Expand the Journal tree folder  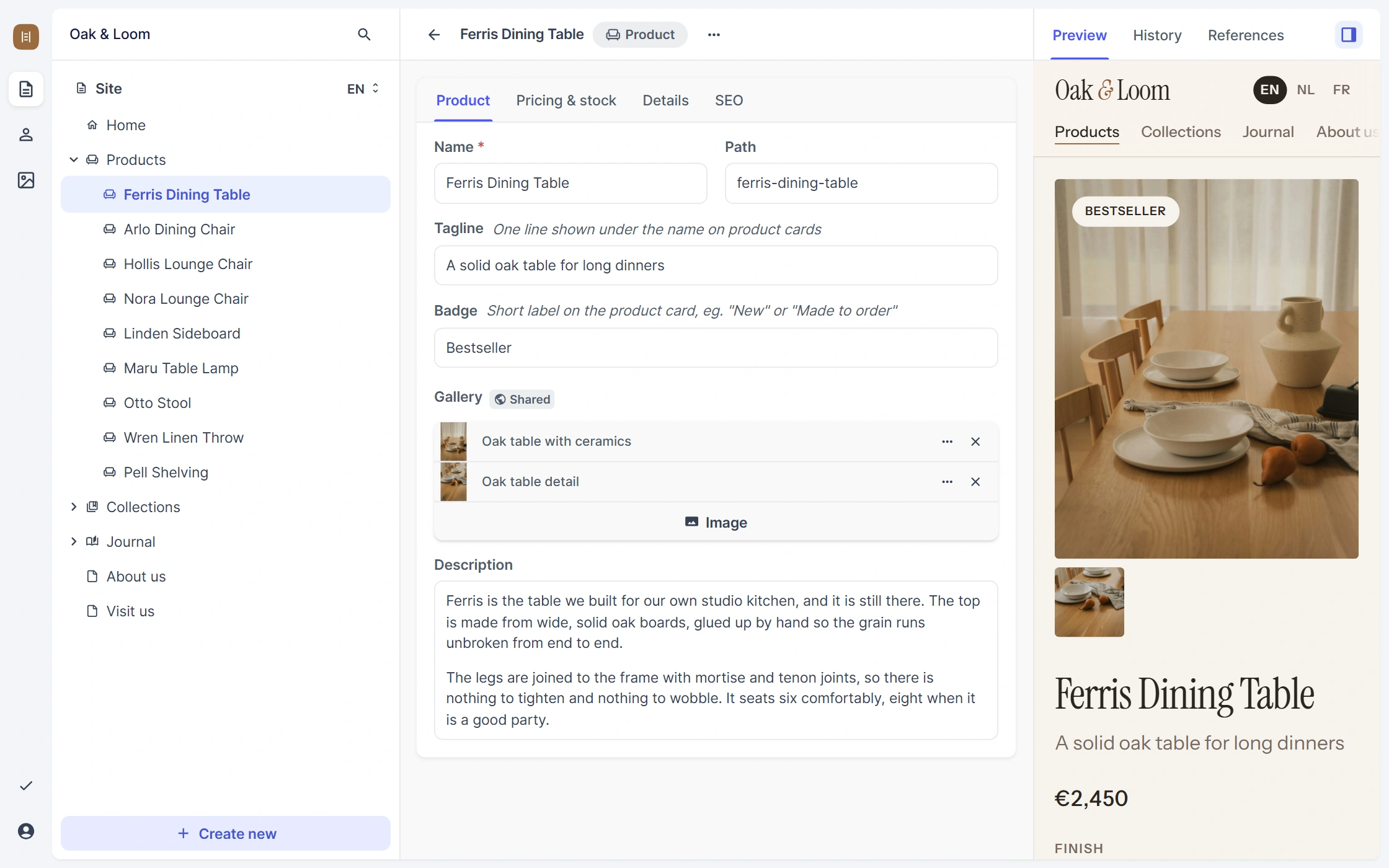click(74, 542)
